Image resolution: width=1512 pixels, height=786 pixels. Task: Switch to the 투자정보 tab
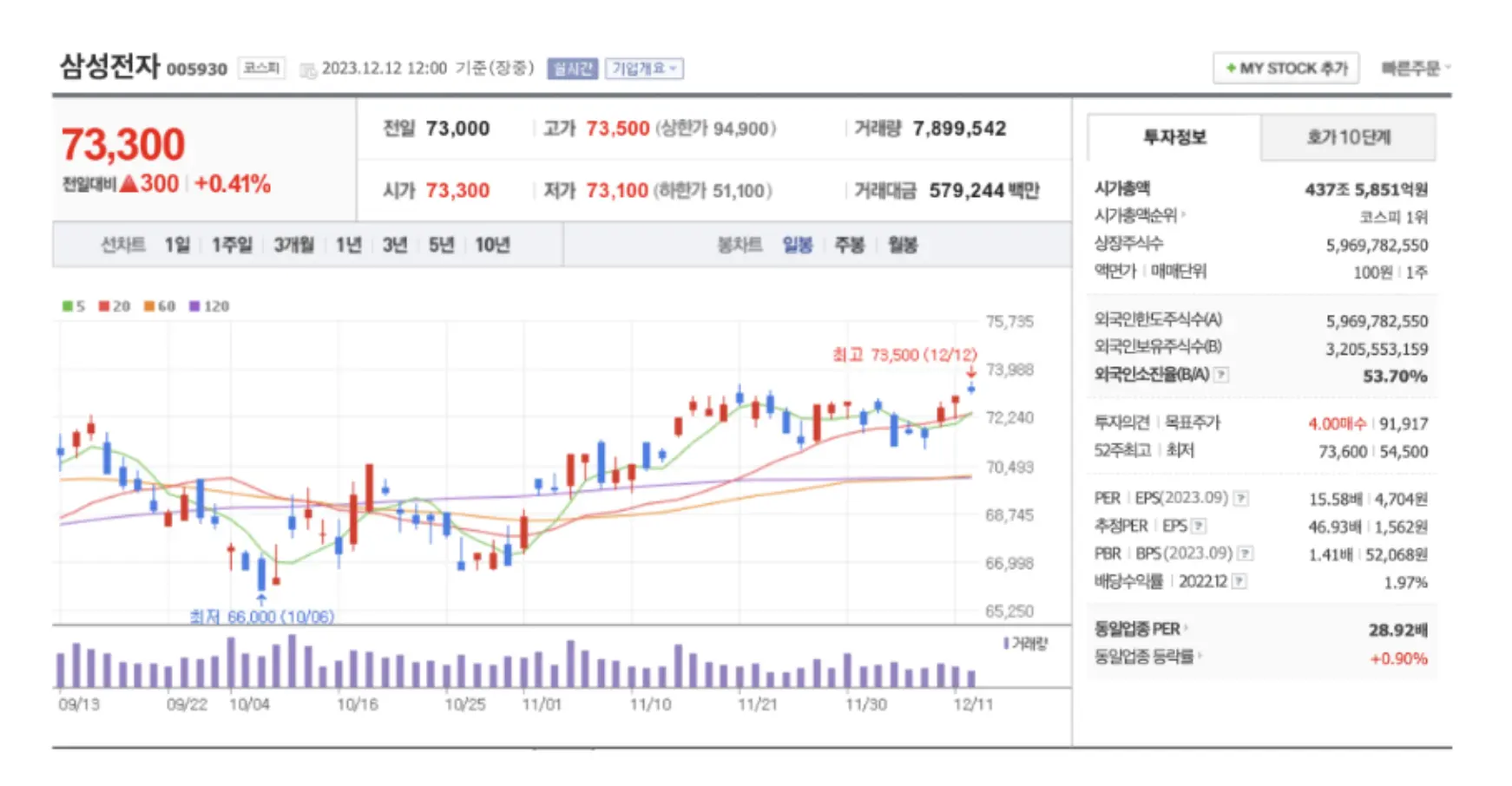point(1173,137)
